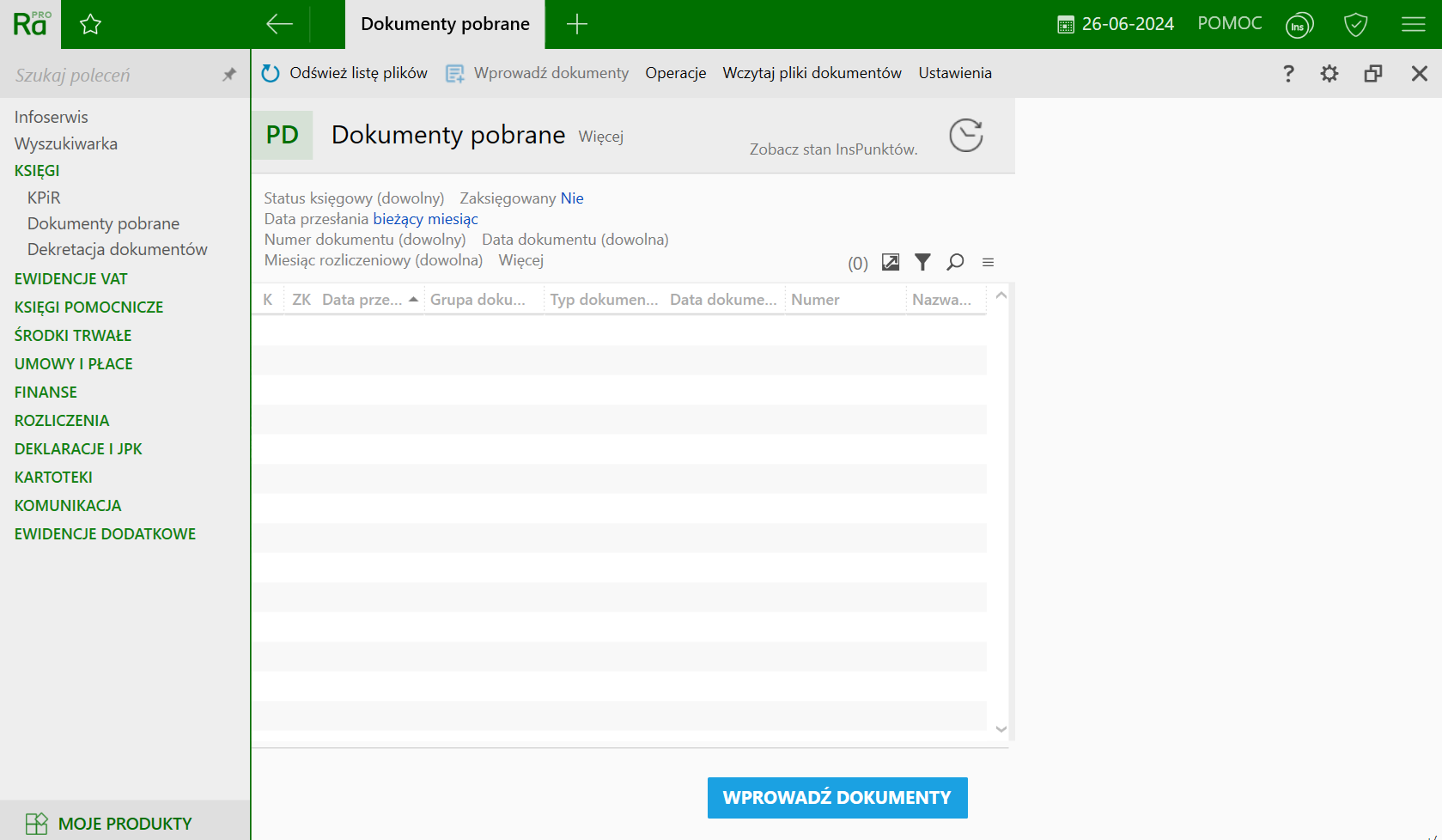Expand Więcej next to Miesiąc rozliczeniowy
1442x840 pixels.
coord(520,260)
